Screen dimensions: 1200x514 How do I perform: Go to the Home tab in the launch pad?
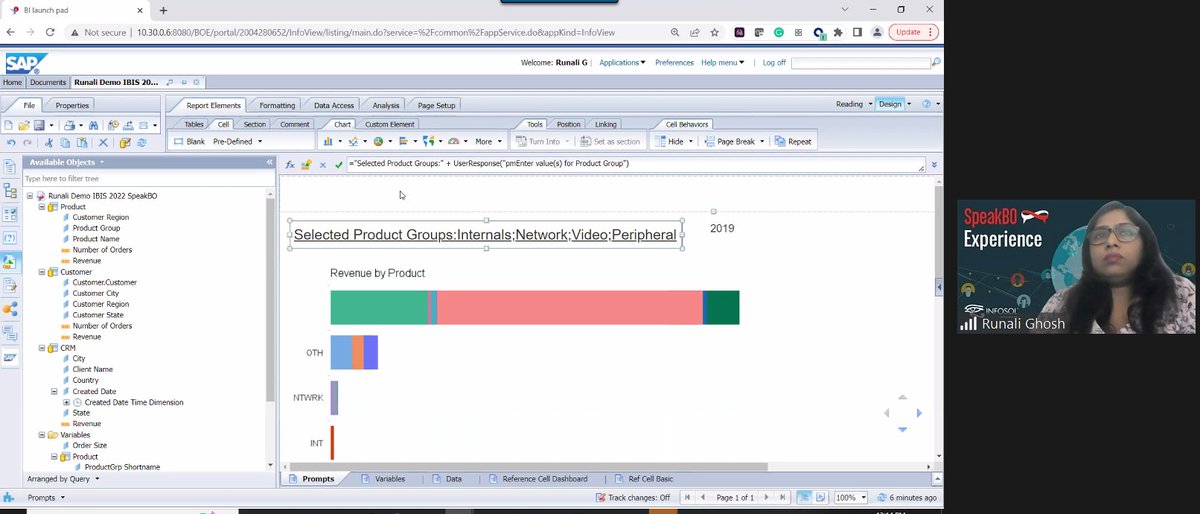pyautogui.click(x=12, y=82)
